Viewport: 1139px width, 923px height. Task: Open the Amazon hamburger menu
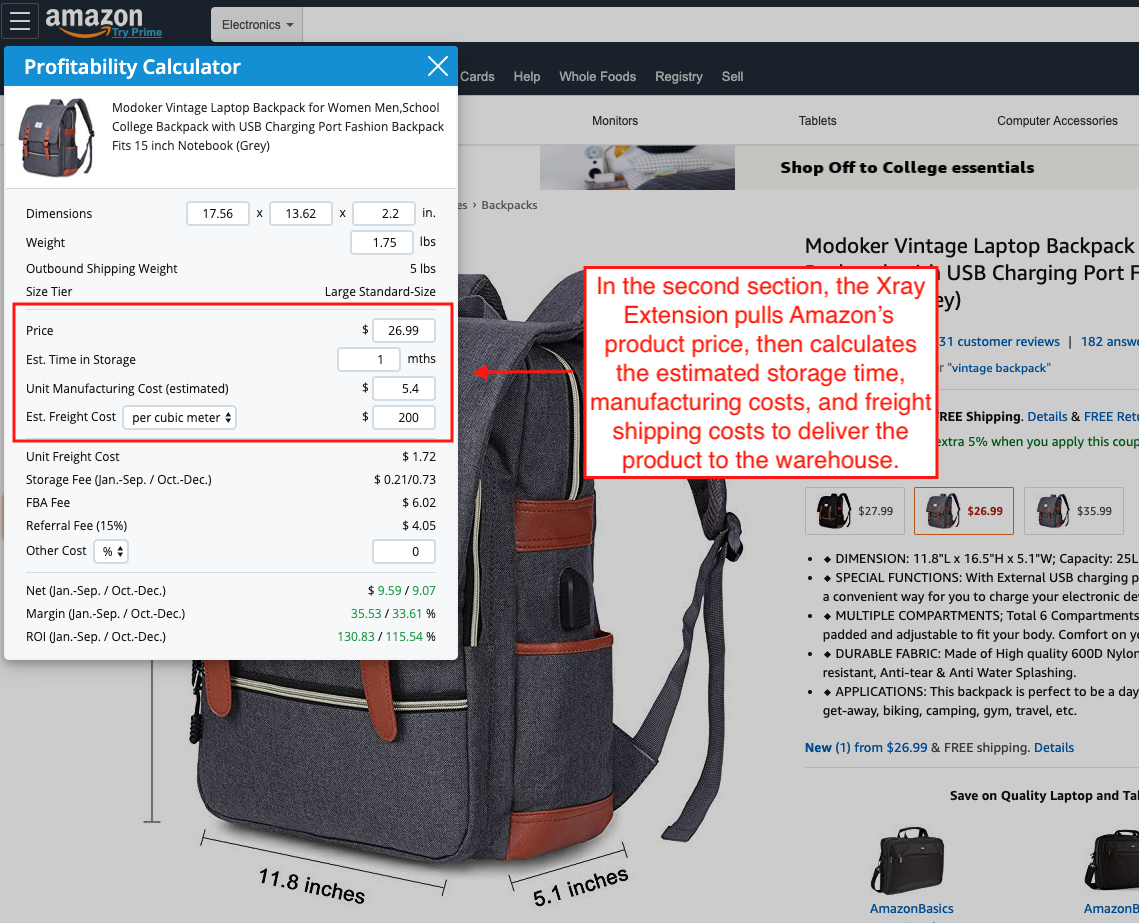[20, 22]
